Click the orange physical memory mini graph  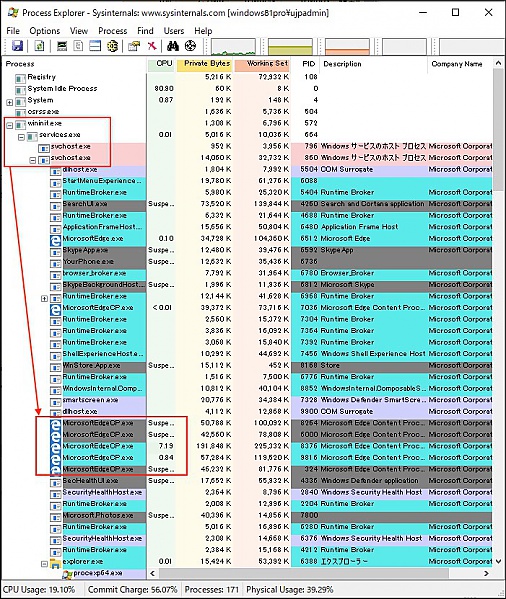coord(348,47)
